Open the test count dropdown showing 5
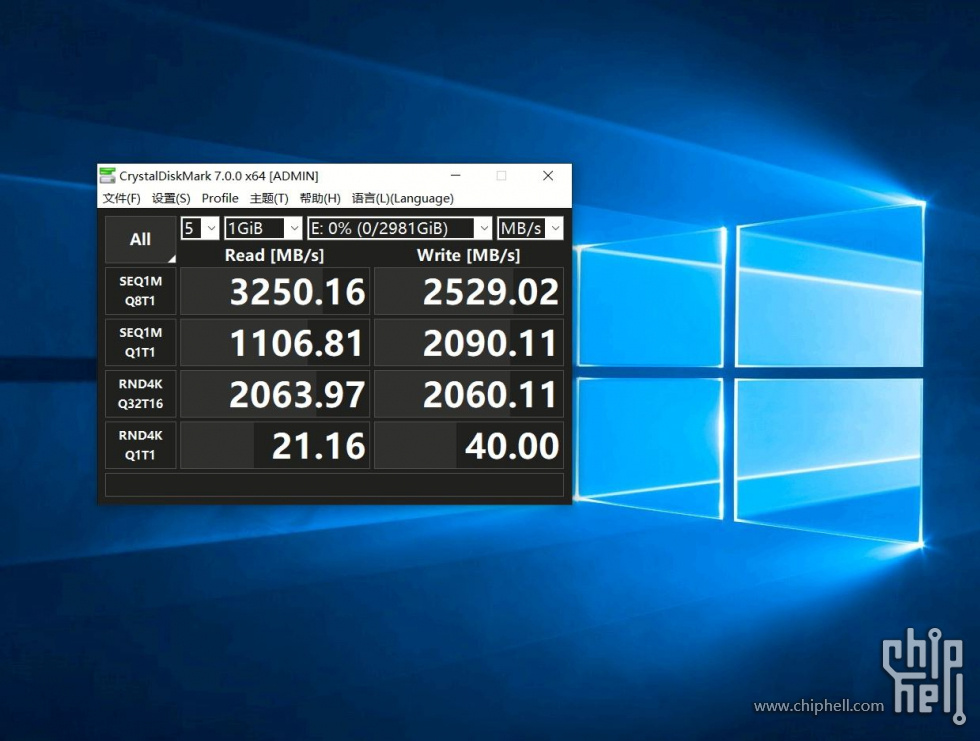 point(200,228)
